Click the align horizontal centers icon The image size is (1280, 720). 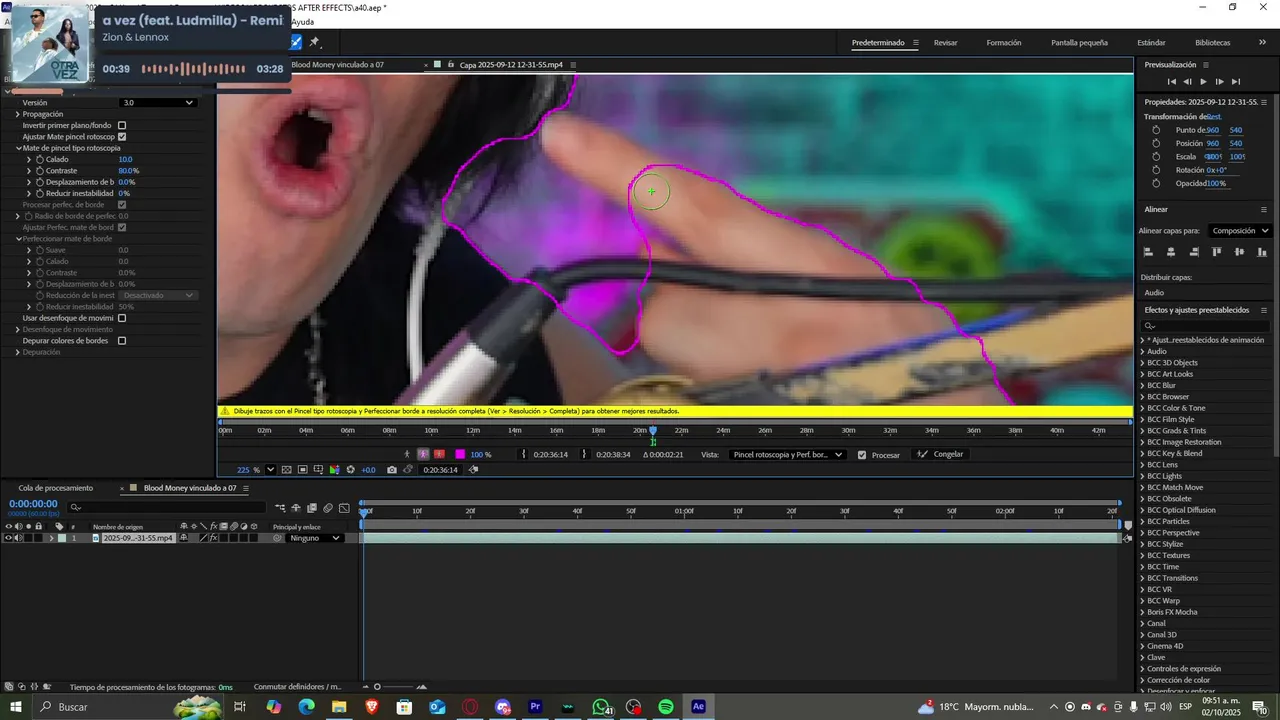point(1171,252)
